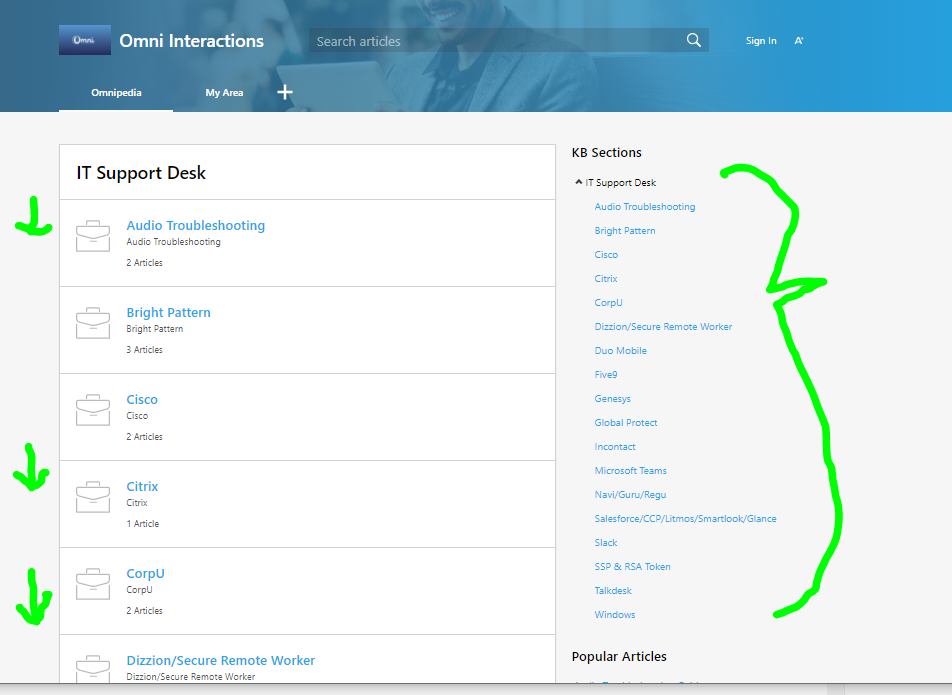Open the Audio Troubleshooting category heading
Screen dimensions: 952x695
click(x=196, y=225)
